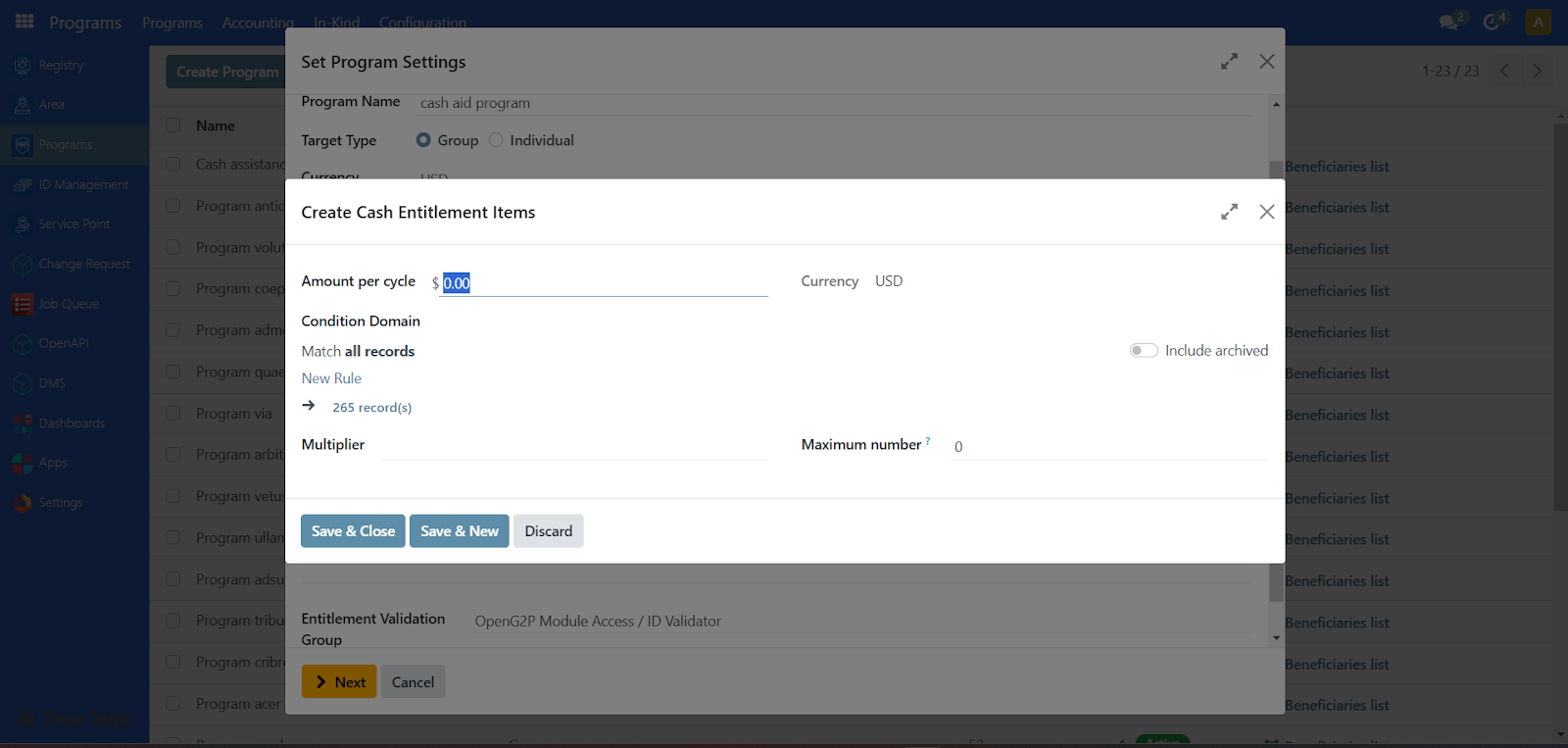Click the Create Program button
This screenshot has height=748, width=1568.
[x=226, y=72]
